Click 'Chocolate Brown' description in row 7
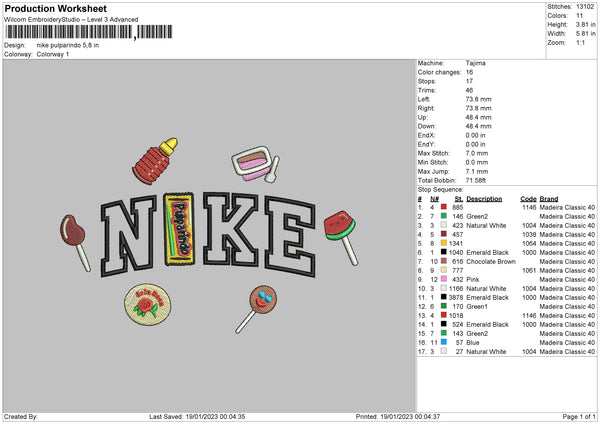 tap(491, 261)
